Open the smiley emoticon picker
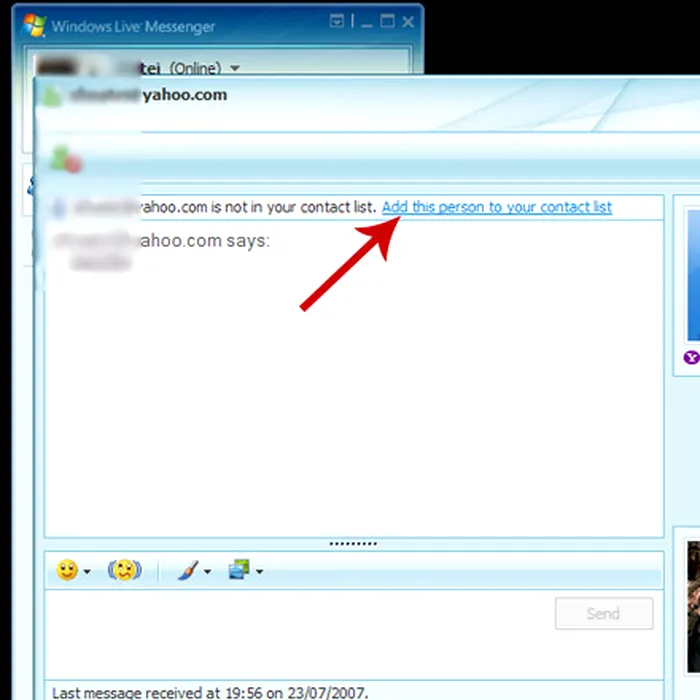Screen dimensions: 700x700 tap(67, 570)
